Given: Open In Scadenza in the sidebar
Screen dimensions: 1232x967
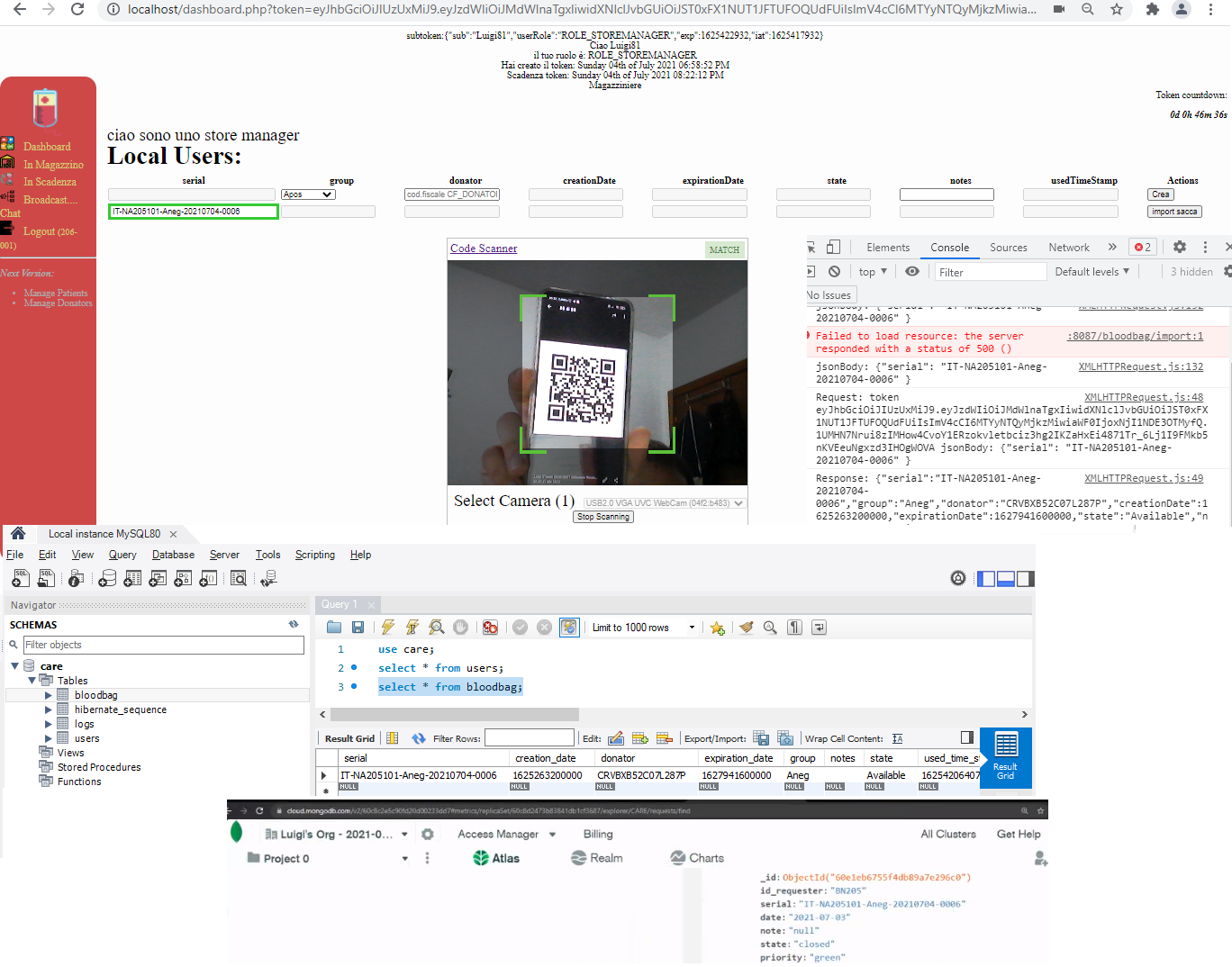Looking at the screenshot, I should click(50, 182).
